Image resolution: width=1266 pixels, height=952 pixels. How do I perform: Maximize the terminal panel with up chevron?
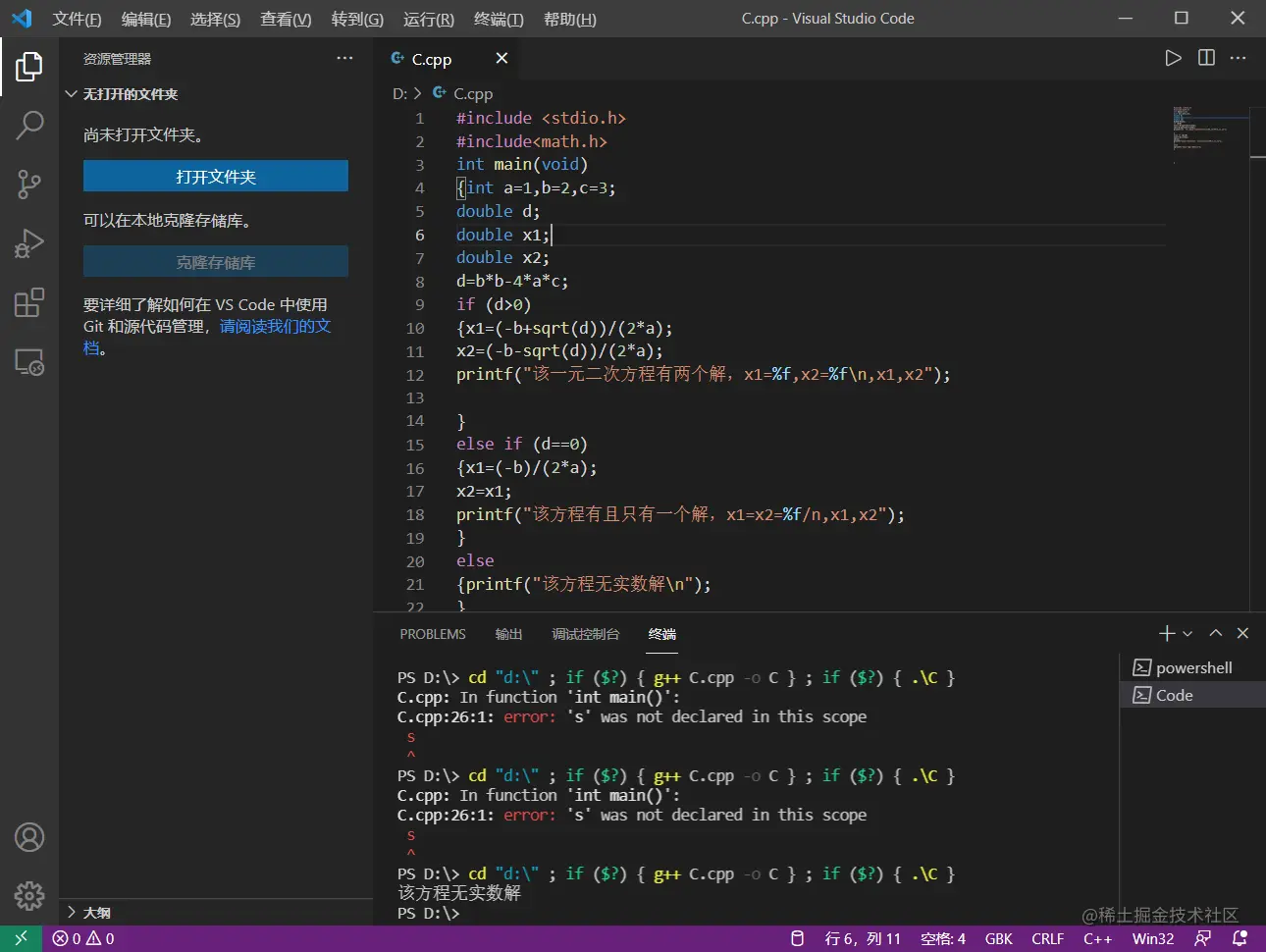click(1216, 633)
